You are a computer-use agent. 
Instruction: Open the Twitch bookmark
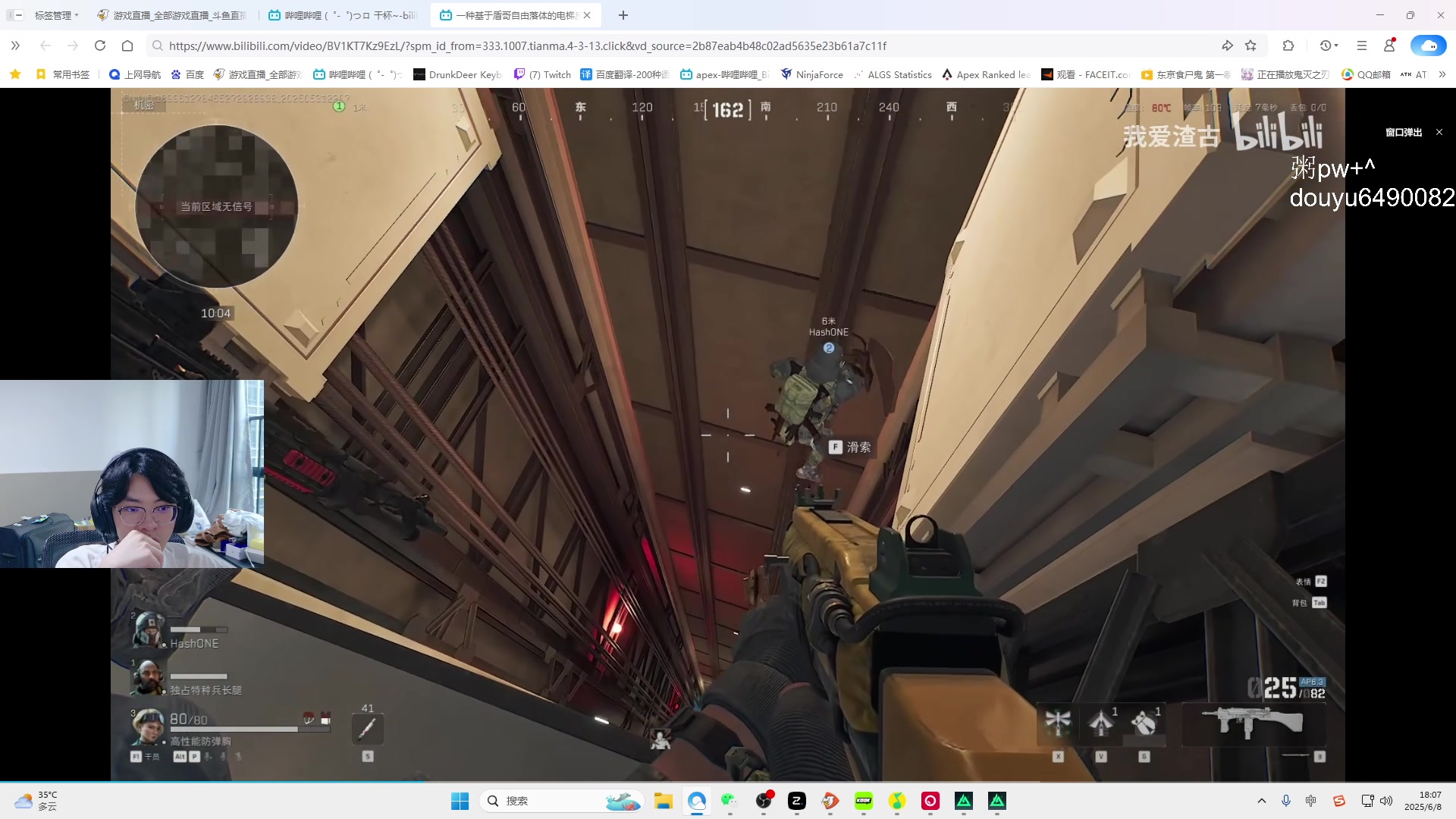pos(543,74)
